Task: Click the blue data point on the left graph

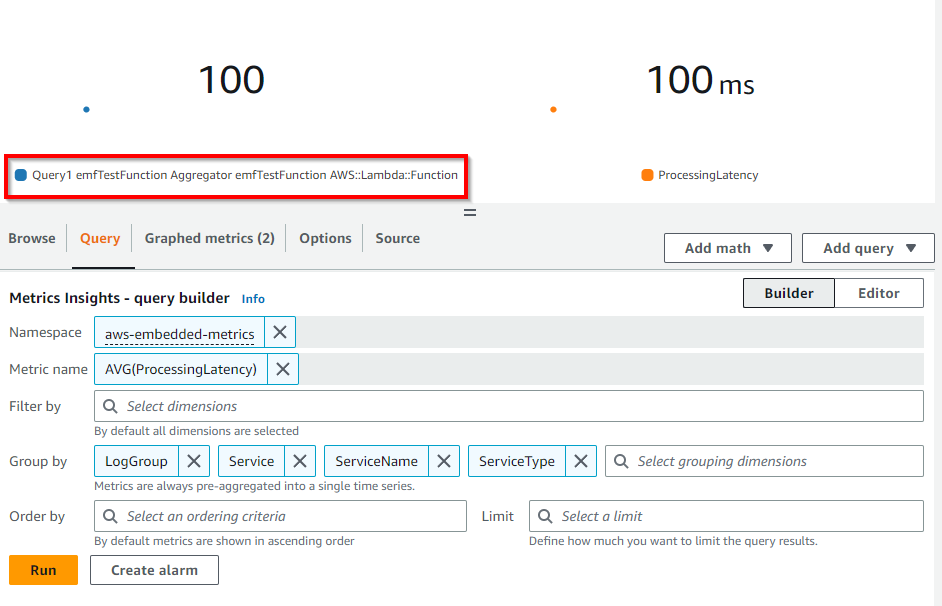Action: click(87, 109)
